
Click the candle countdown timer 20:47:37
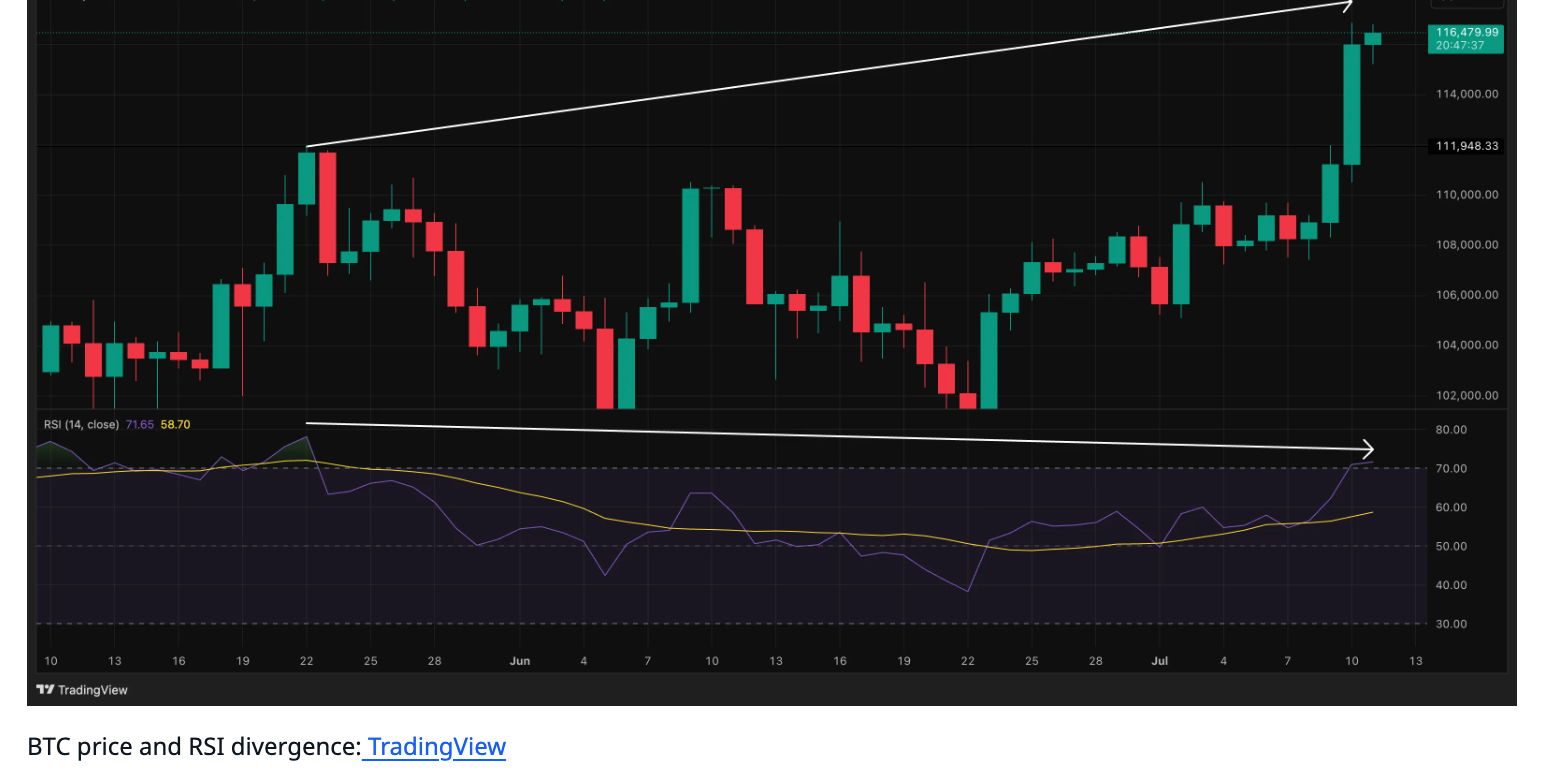coord(1460,46)
